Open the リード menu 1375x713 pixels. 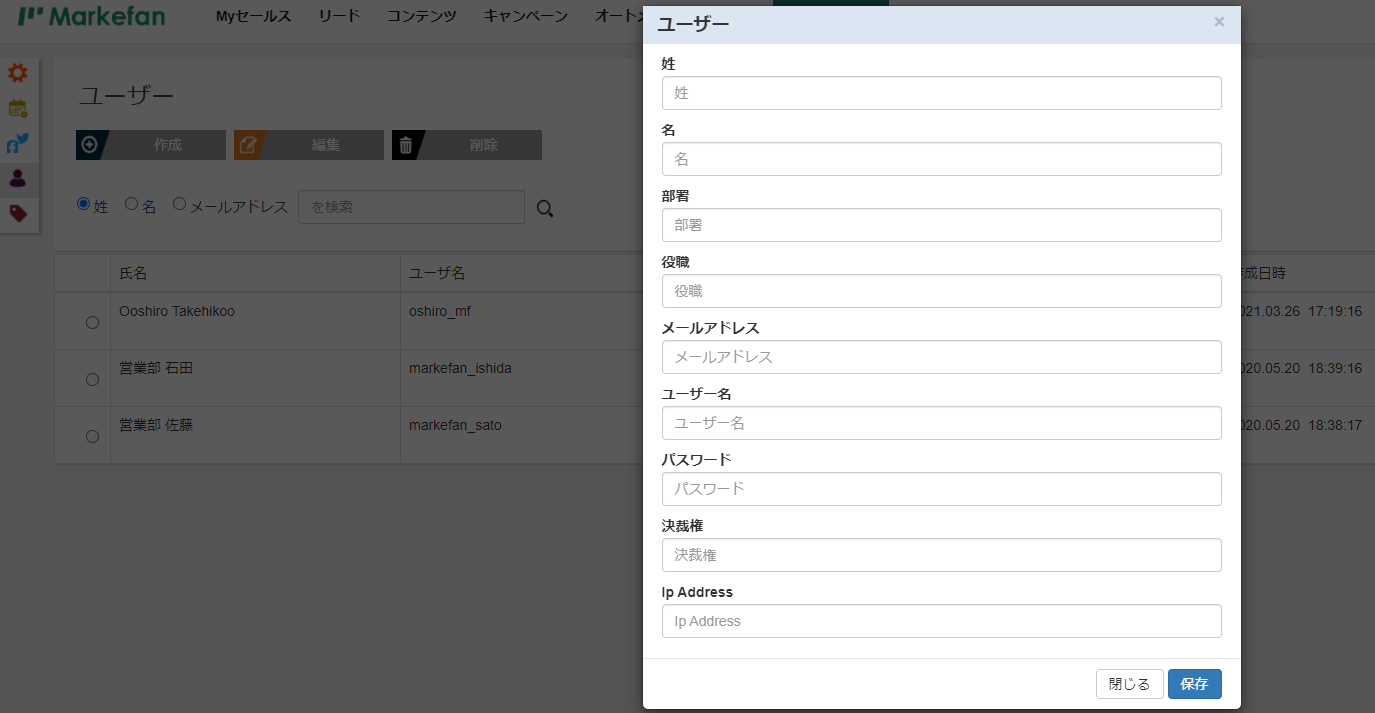339,16
